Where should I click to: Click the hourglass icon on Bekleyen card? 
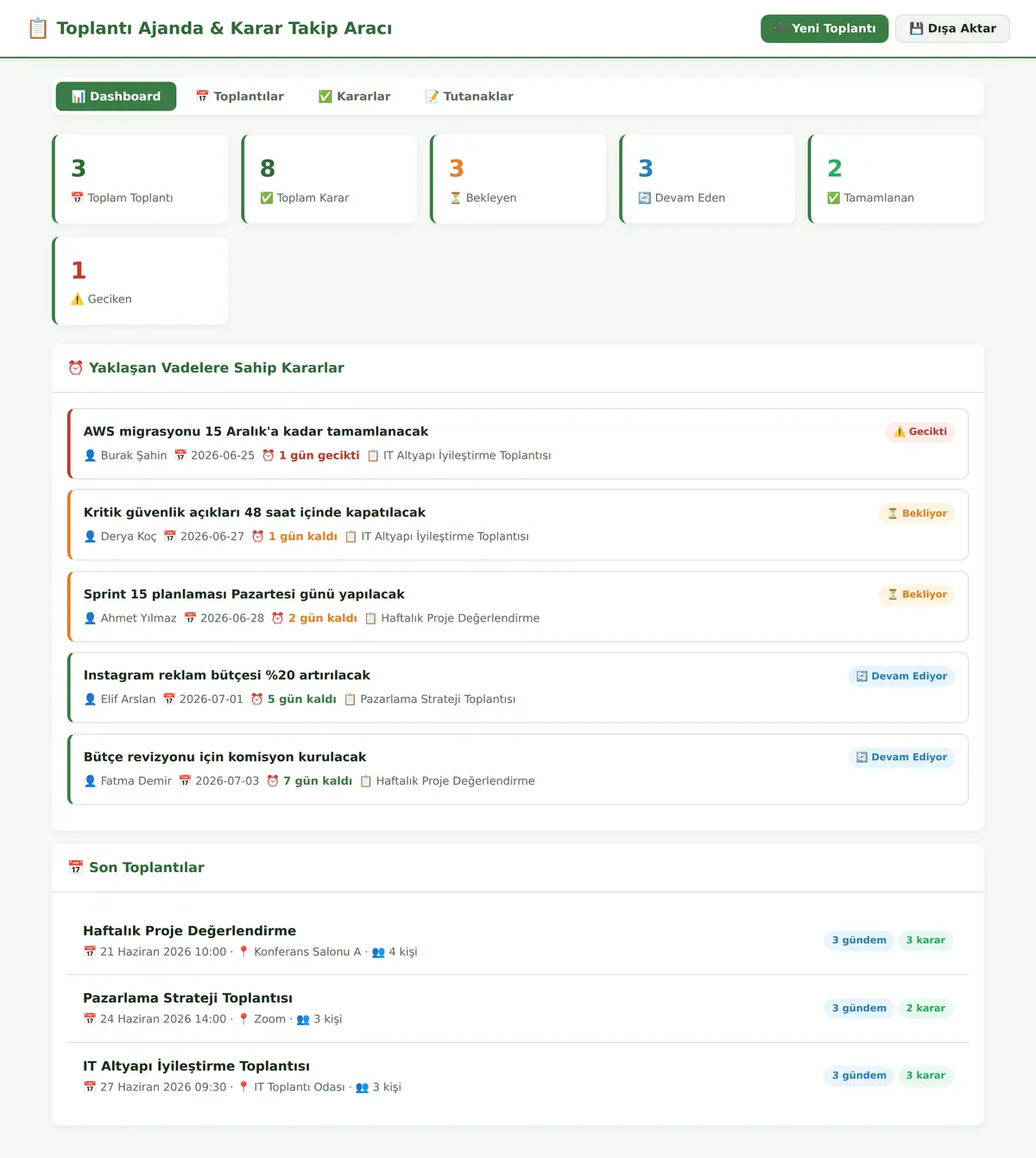[x=456, y=198]
